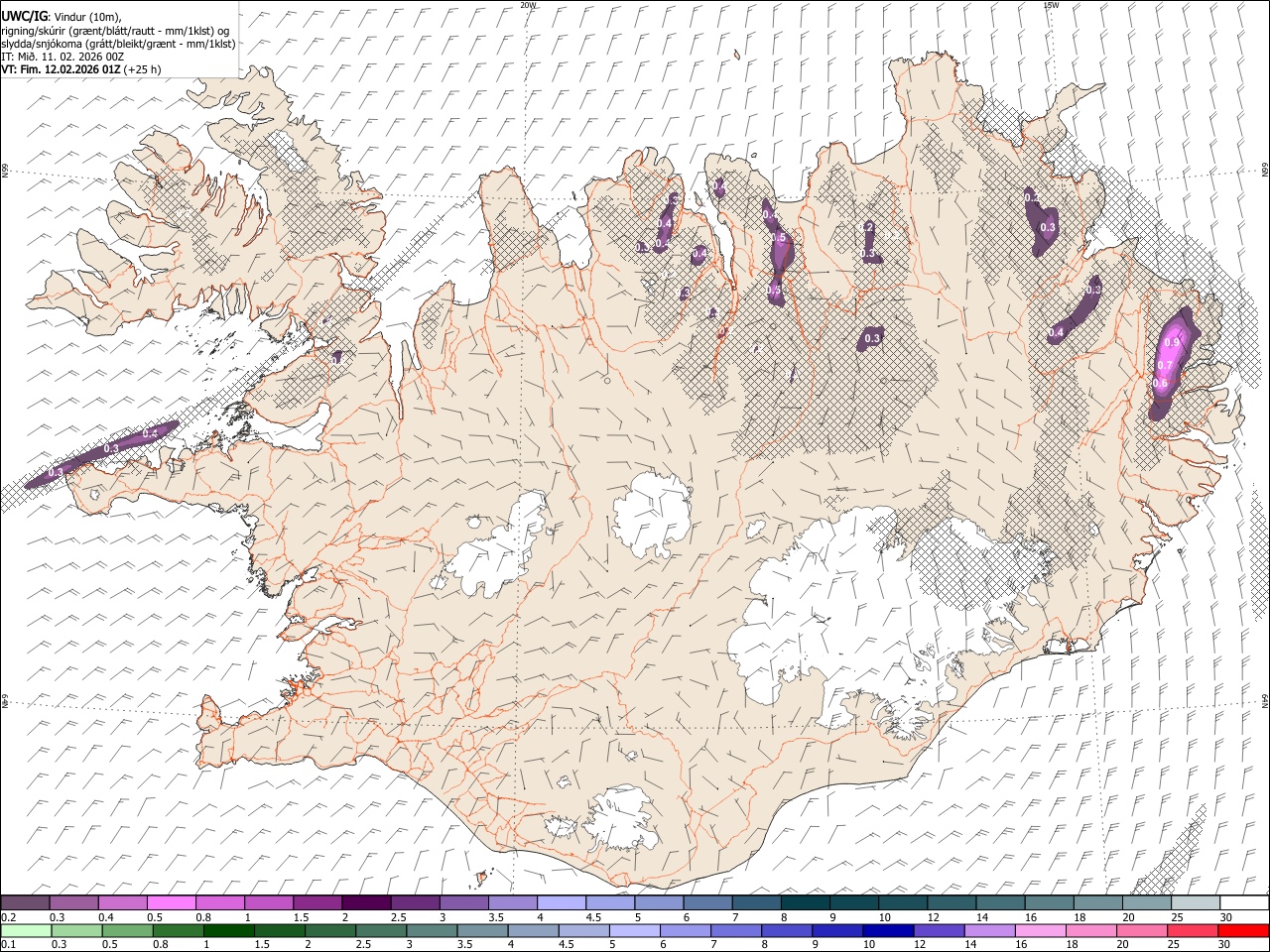The width and height of the screenshot is (1270, 952).
Task: Pick lower legend violet swatch starting at 12
Action: [x=939, y=930]
